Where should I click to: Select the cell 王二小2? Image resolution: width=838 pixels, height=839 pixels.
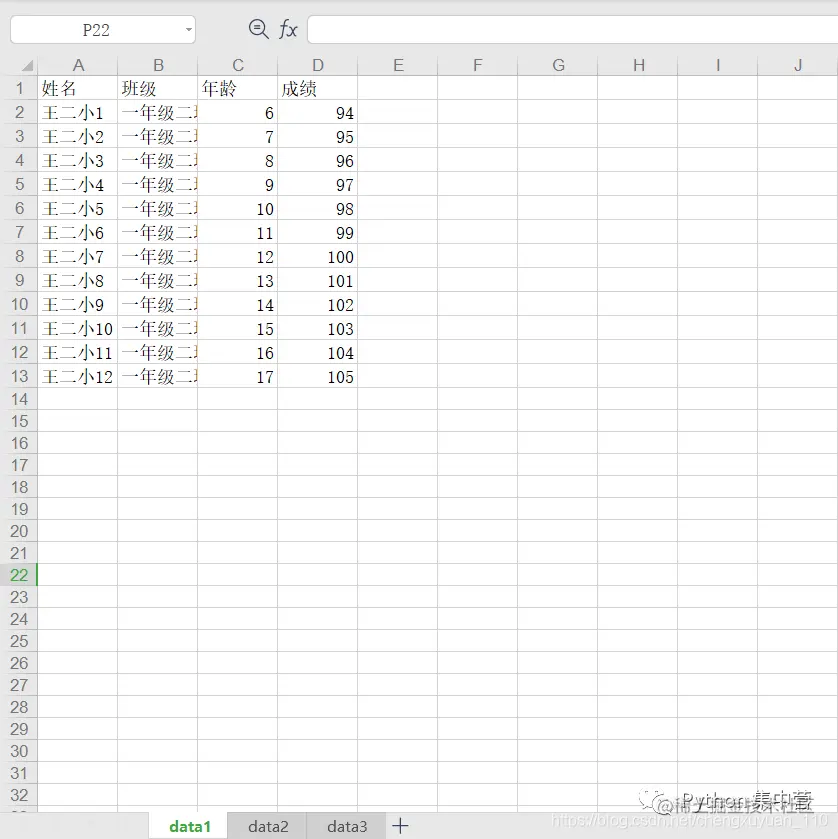pos(78,136)
